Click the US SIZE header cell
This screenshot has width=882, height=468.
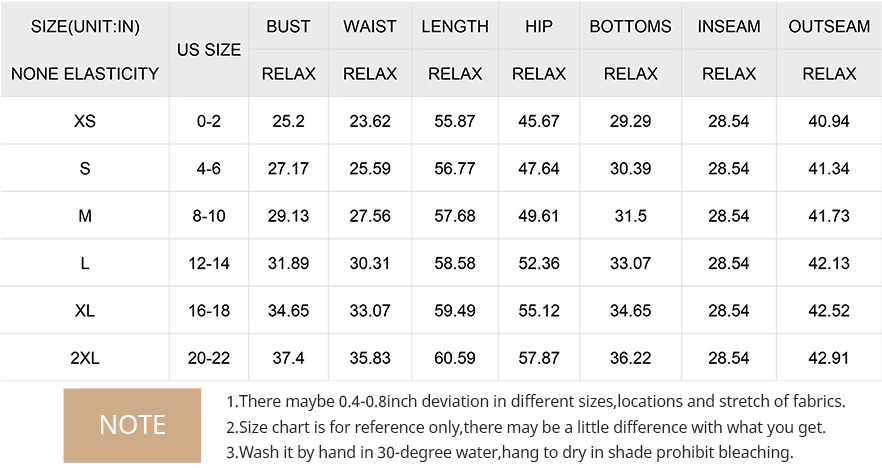(x=209, y=50)
